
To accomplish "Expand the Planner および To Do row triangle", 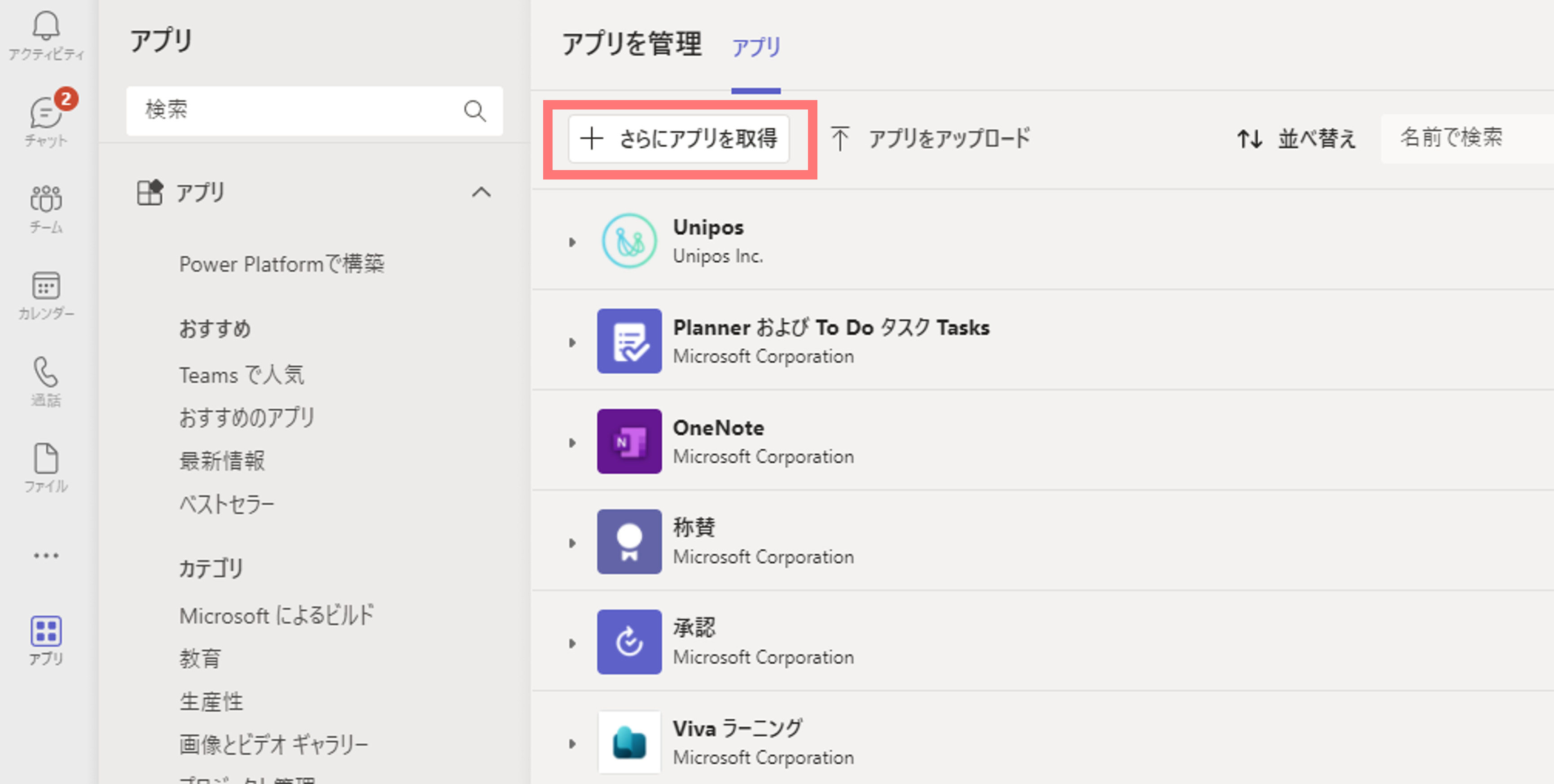I will [x=572, y=342].
